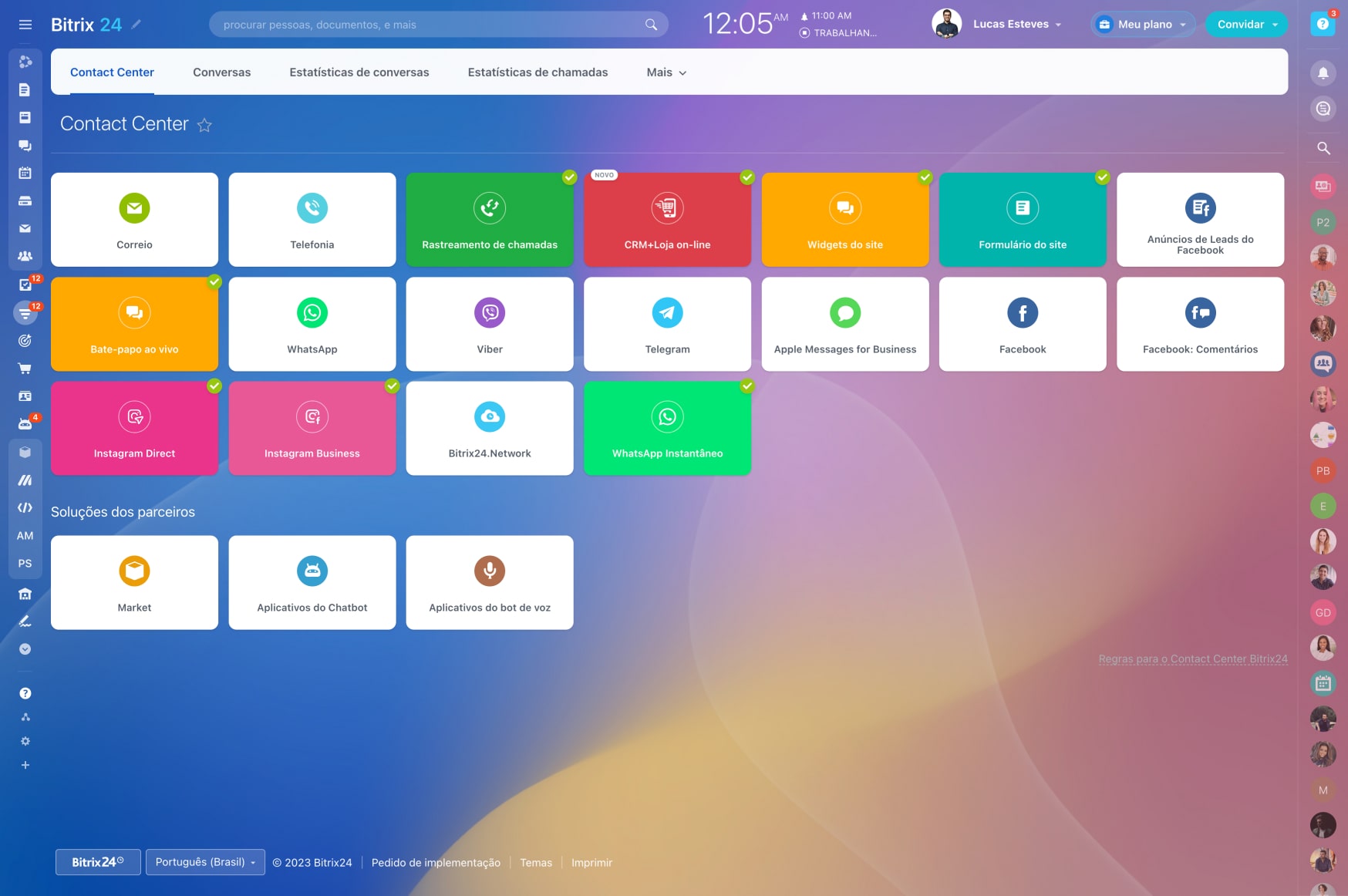Image resolution: width=1348 pixels, height=896 pixels.
Task: Open the Viber channel tile
Action: (490, 325)
